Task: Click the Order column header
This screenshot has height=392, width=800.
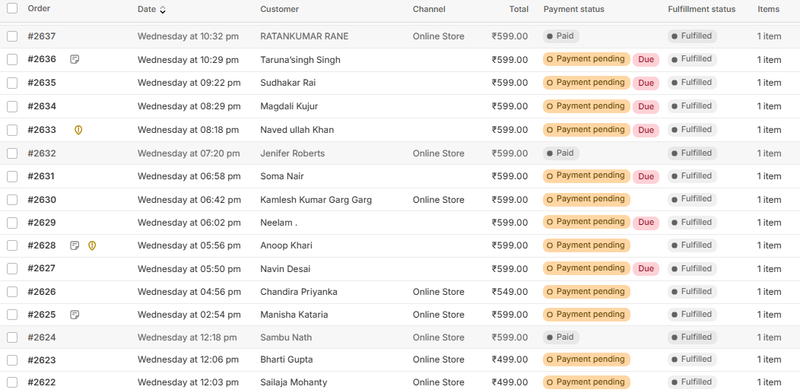Action: coord(39,9)
